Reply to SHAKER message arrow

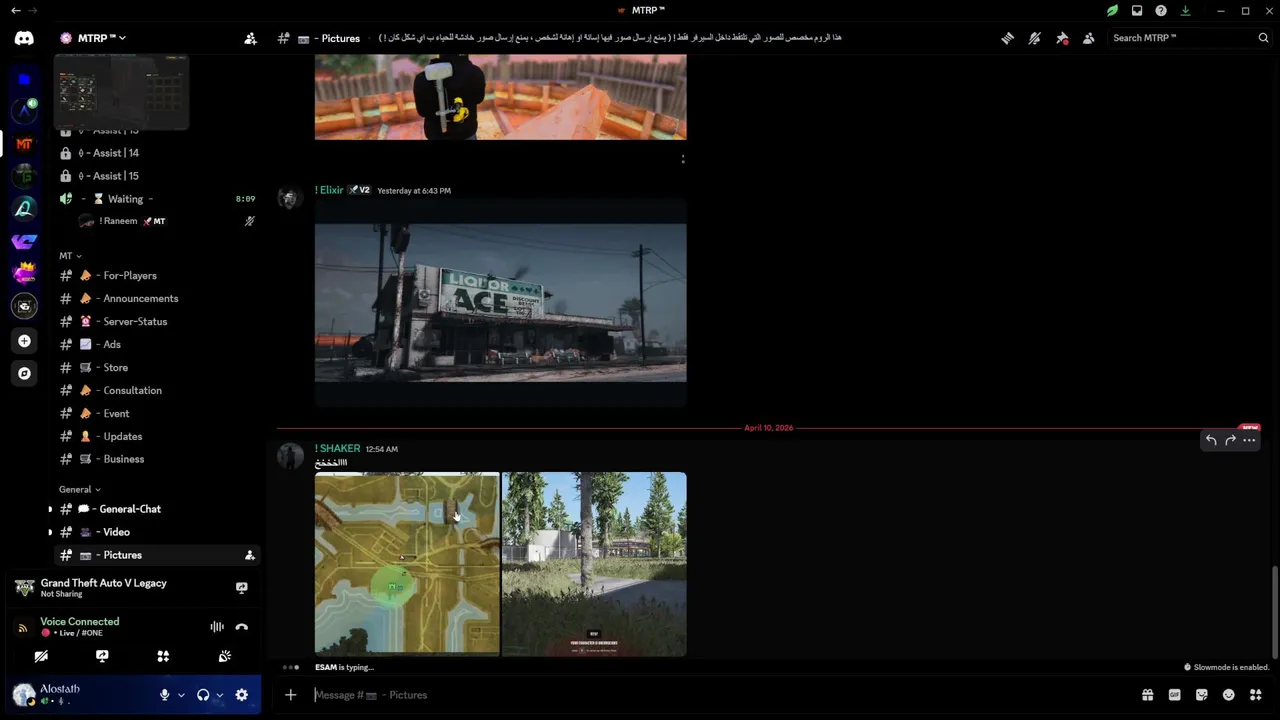pyautogui.click(x=1211, y=440)
